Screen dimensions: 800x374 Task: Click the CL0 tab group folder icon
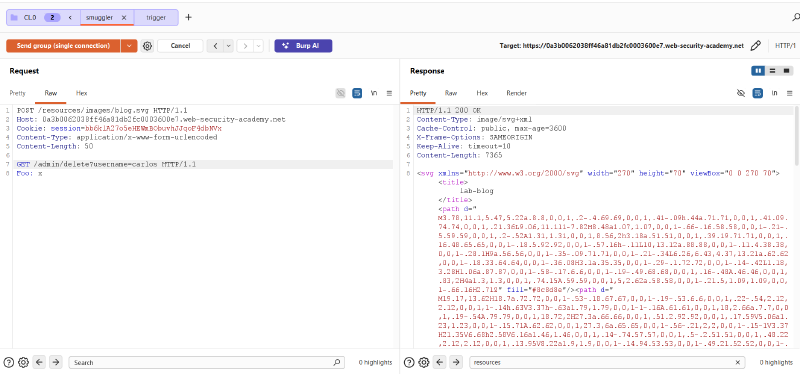click(x=14, y=17)
